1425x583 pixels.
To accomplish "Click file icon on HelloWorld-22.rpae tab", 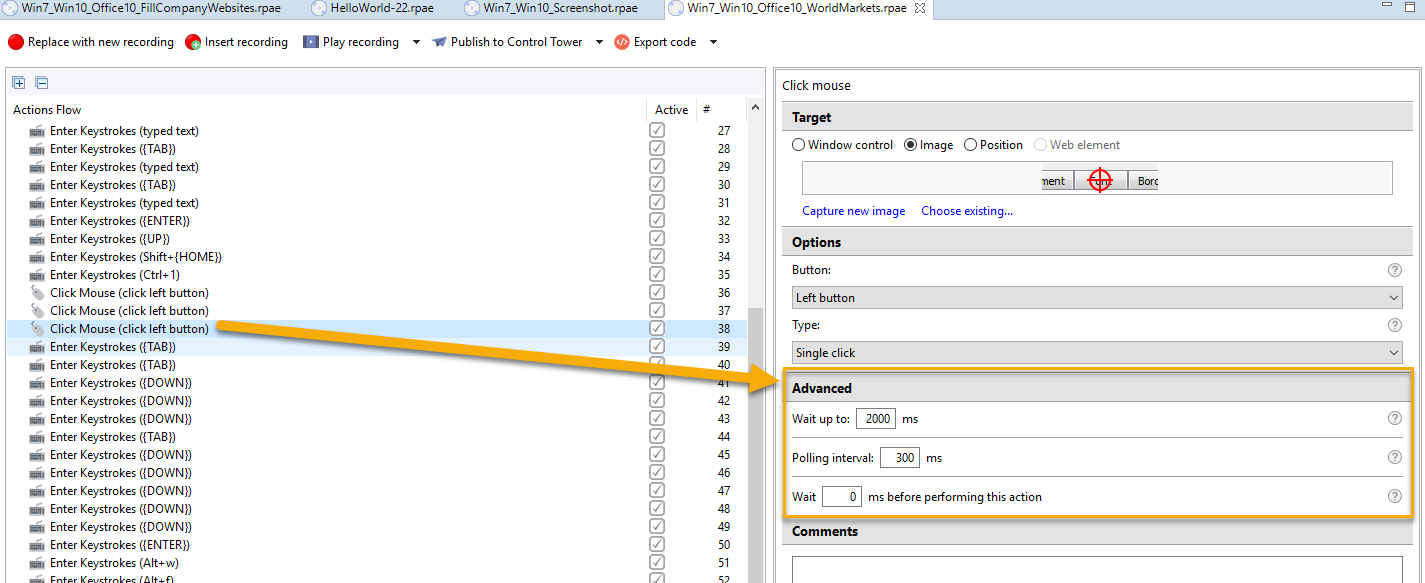I will click(x=319, y=8).
